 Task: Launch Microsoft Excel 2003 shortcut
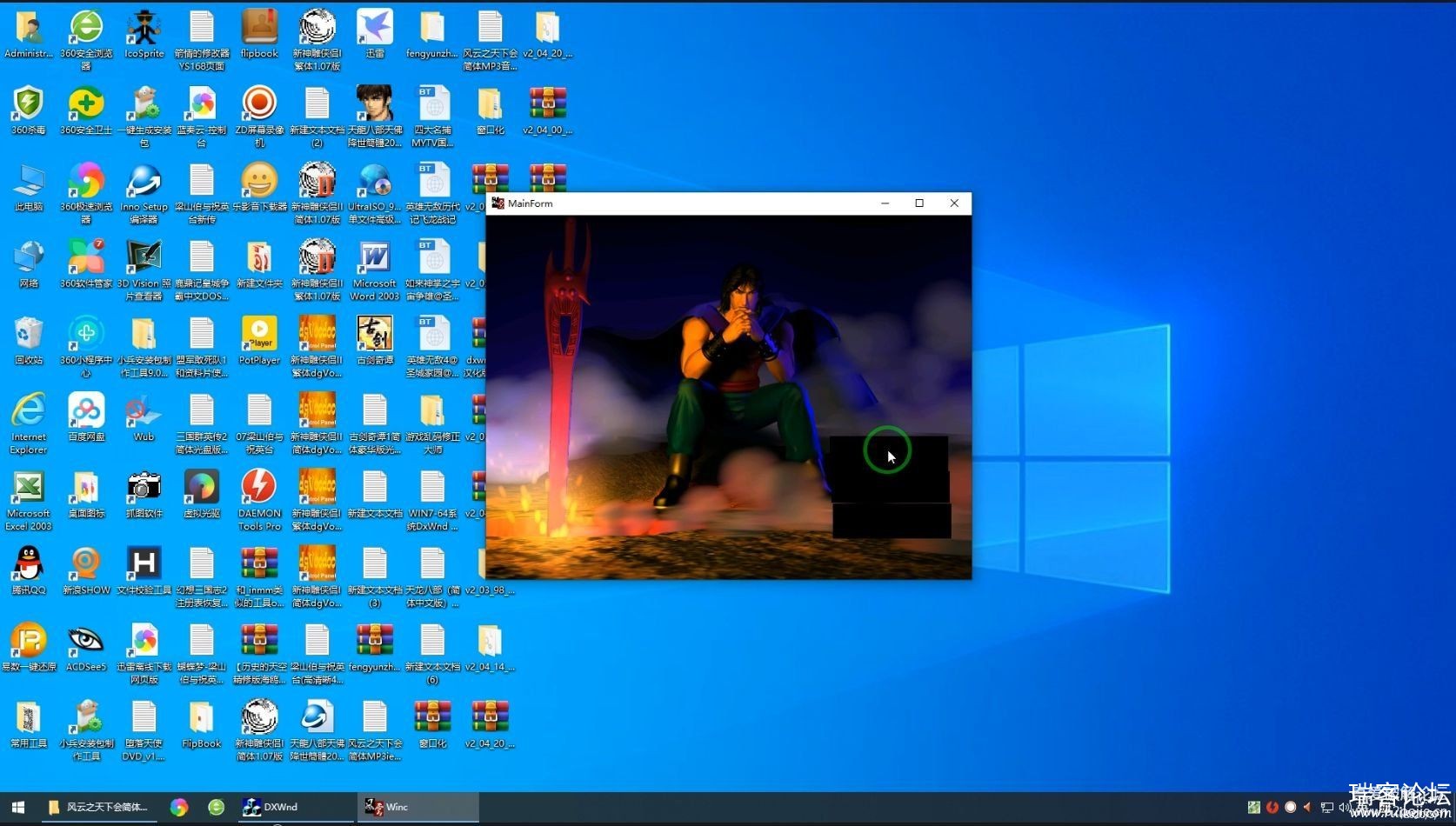pos(29,501)
